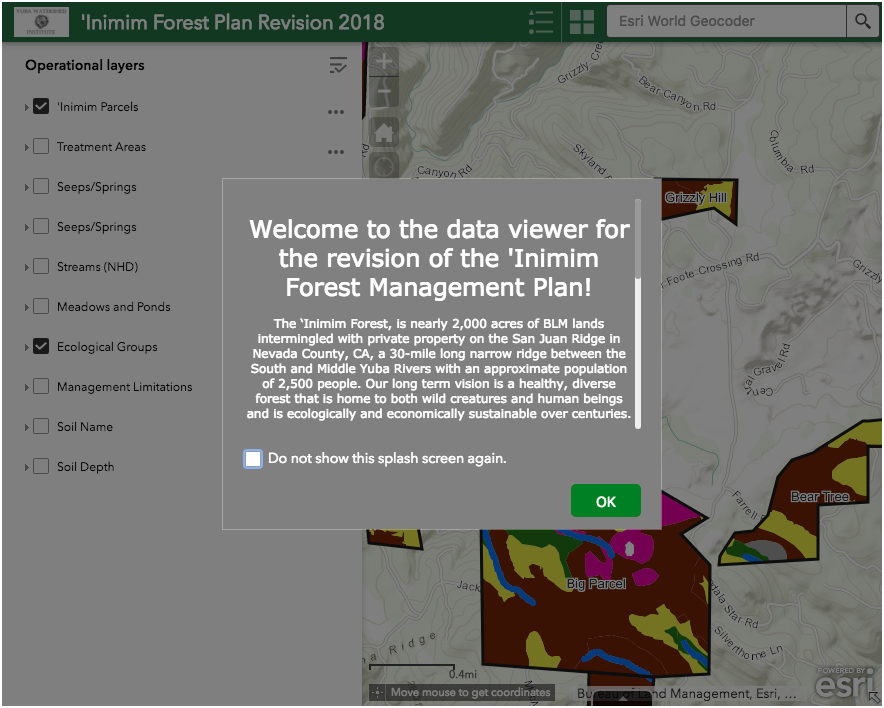Screen dimensions: 884x708
Task: Enable the Streams (NHD) layer checkbox
Action: click(x=41, y=267)
